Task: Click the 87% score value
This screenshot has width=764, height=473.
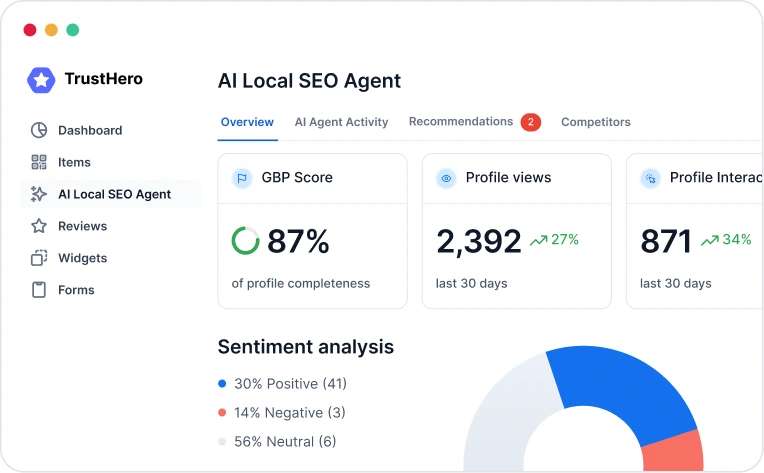Action: pos(298,241)
